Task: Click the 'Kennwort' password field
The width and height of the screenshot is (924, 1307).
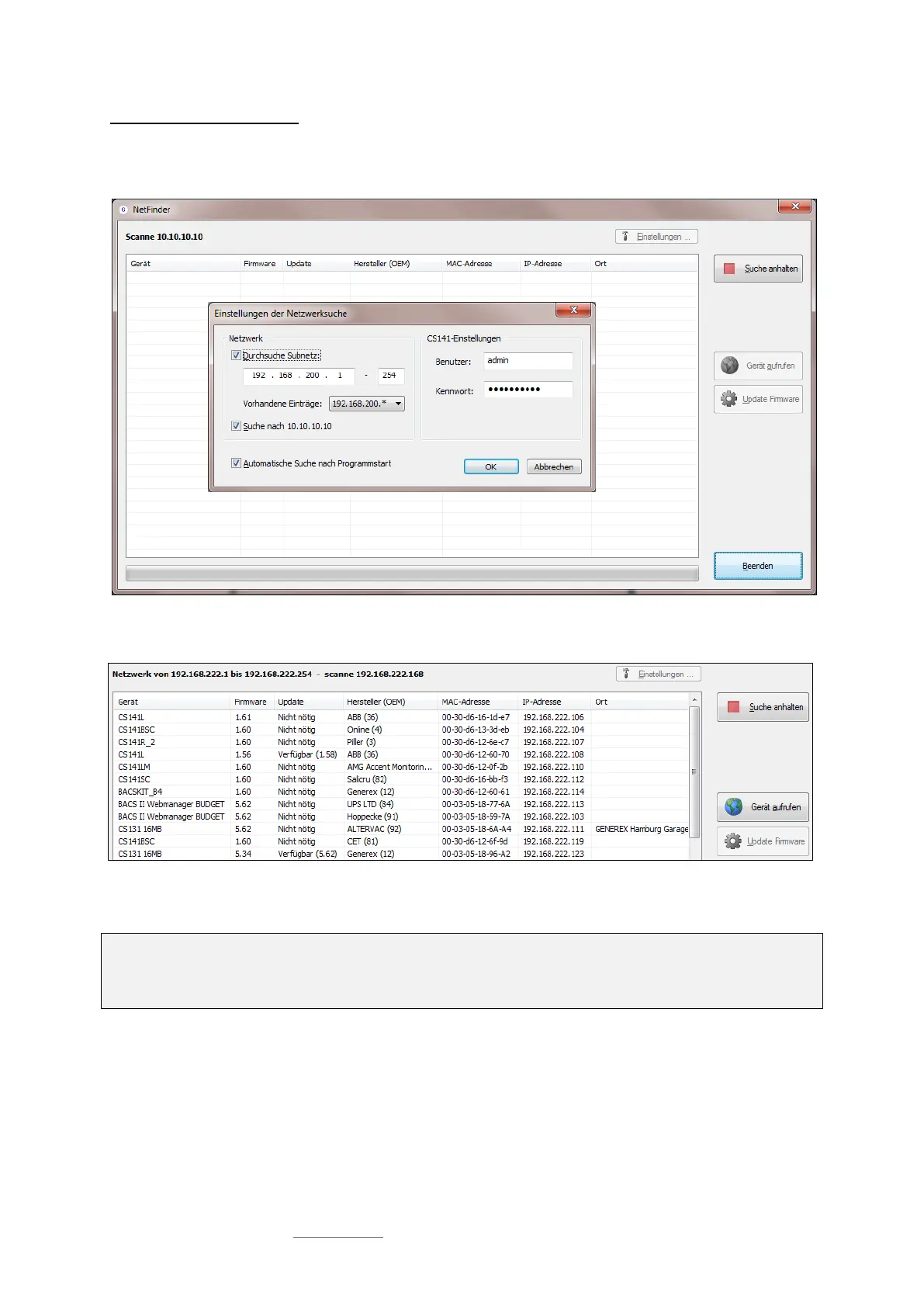Action: (x=528, y=390)
